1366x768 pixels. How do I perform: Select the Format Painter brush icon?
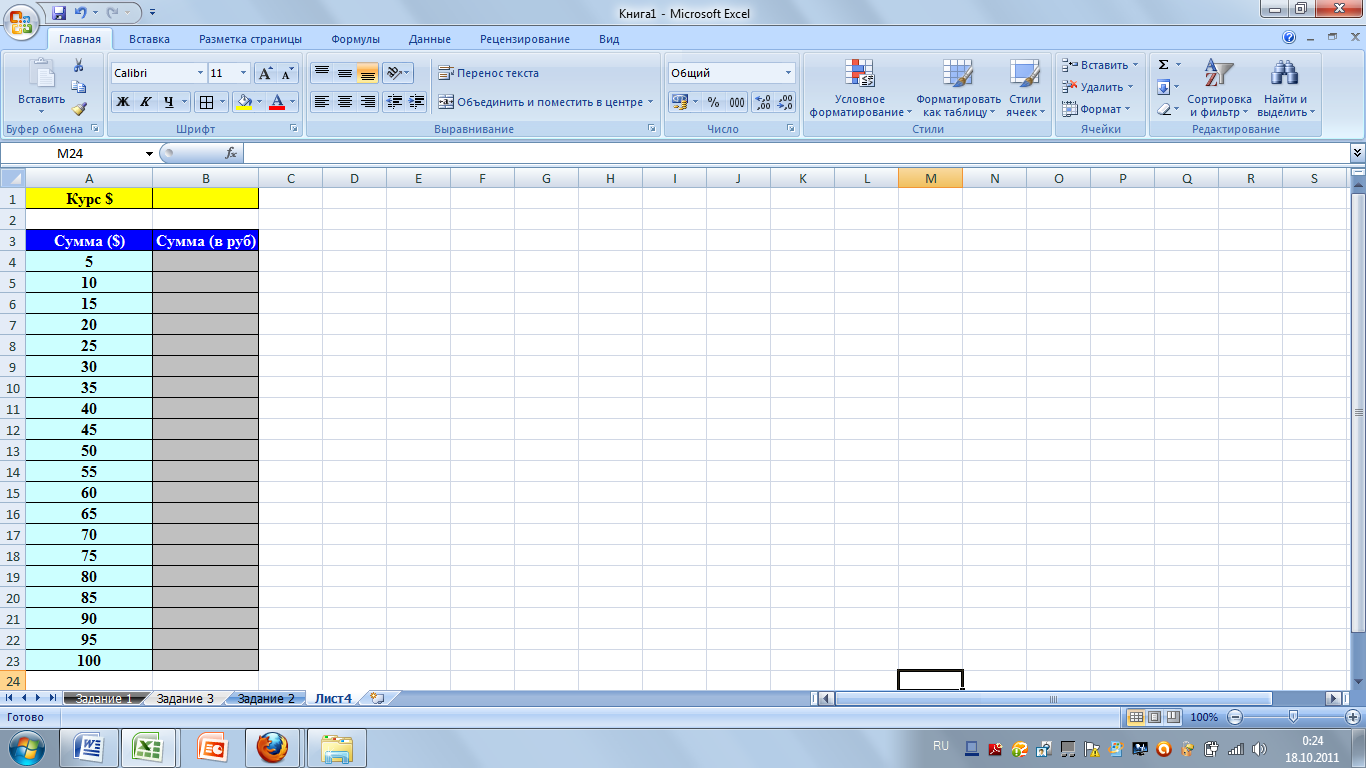pyautogui.click(x=79, y=108)
